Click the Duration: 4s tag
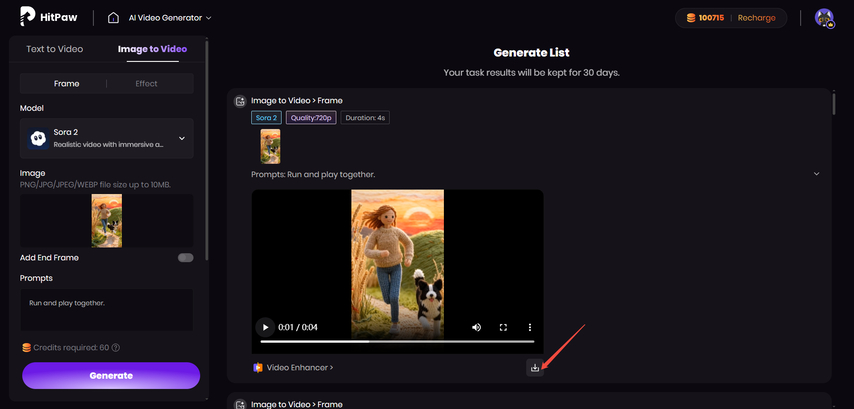 (365, 118)
